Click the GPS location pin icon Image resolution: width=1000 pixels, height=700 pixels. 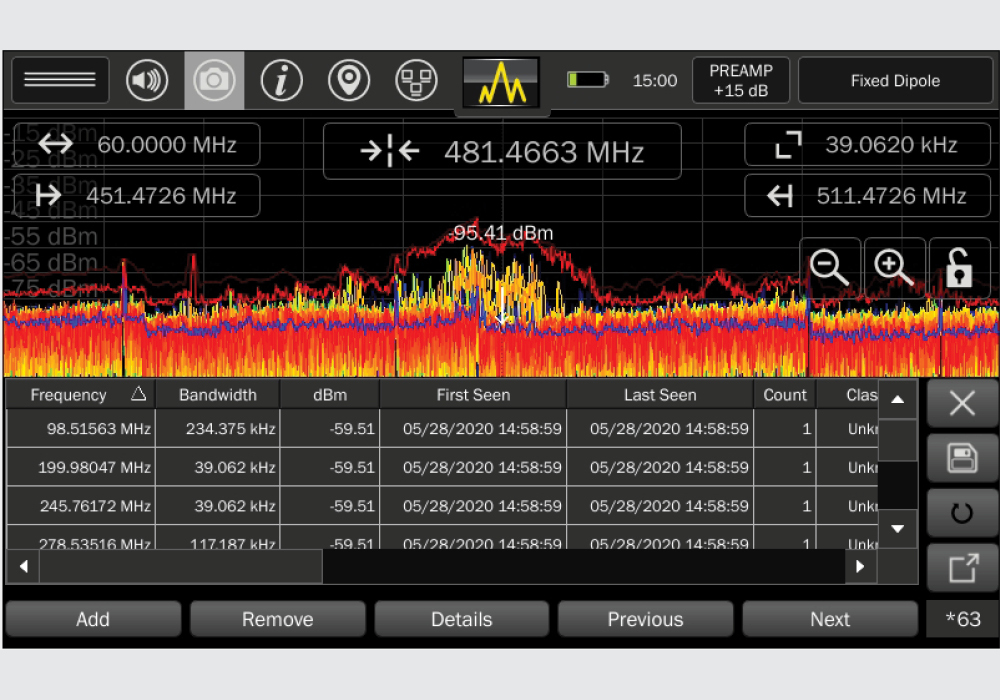[x=349, y=80]
